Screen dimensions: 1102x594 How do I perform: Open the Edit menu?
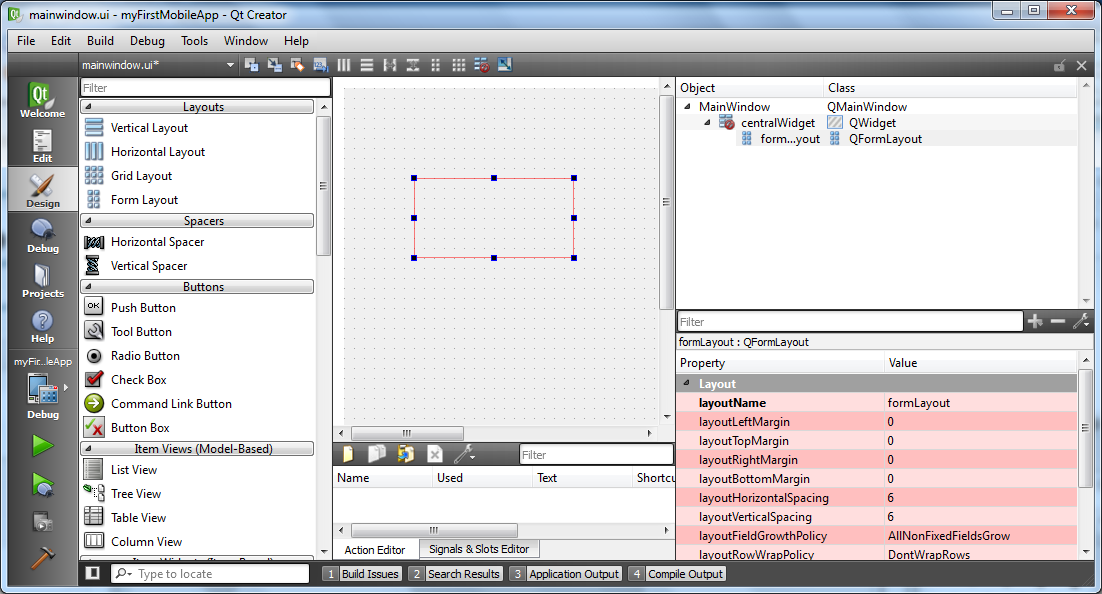pyautogui.click(x=61, y=41)
